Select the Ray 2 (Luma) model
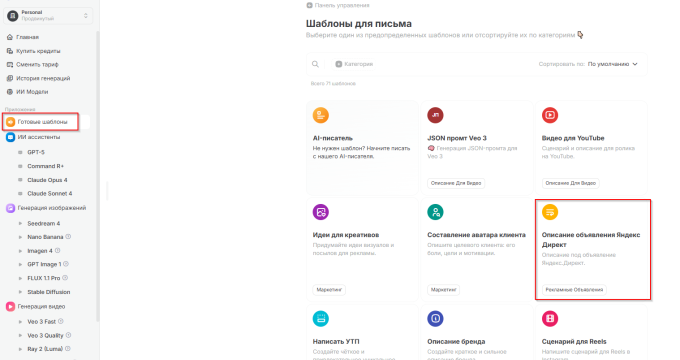Screen dimensions: 680x360 45,349
